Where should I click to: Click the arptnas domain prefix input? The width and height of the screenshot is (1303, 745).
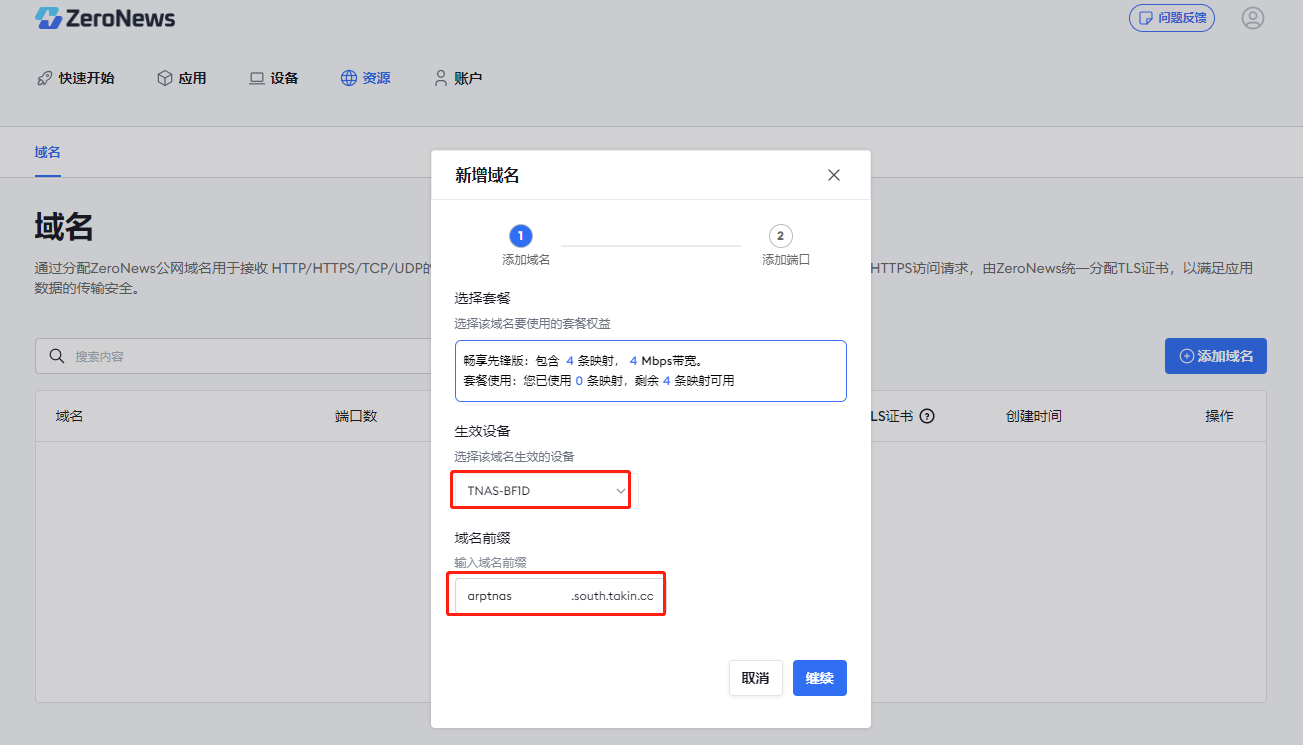click(511, 596)
